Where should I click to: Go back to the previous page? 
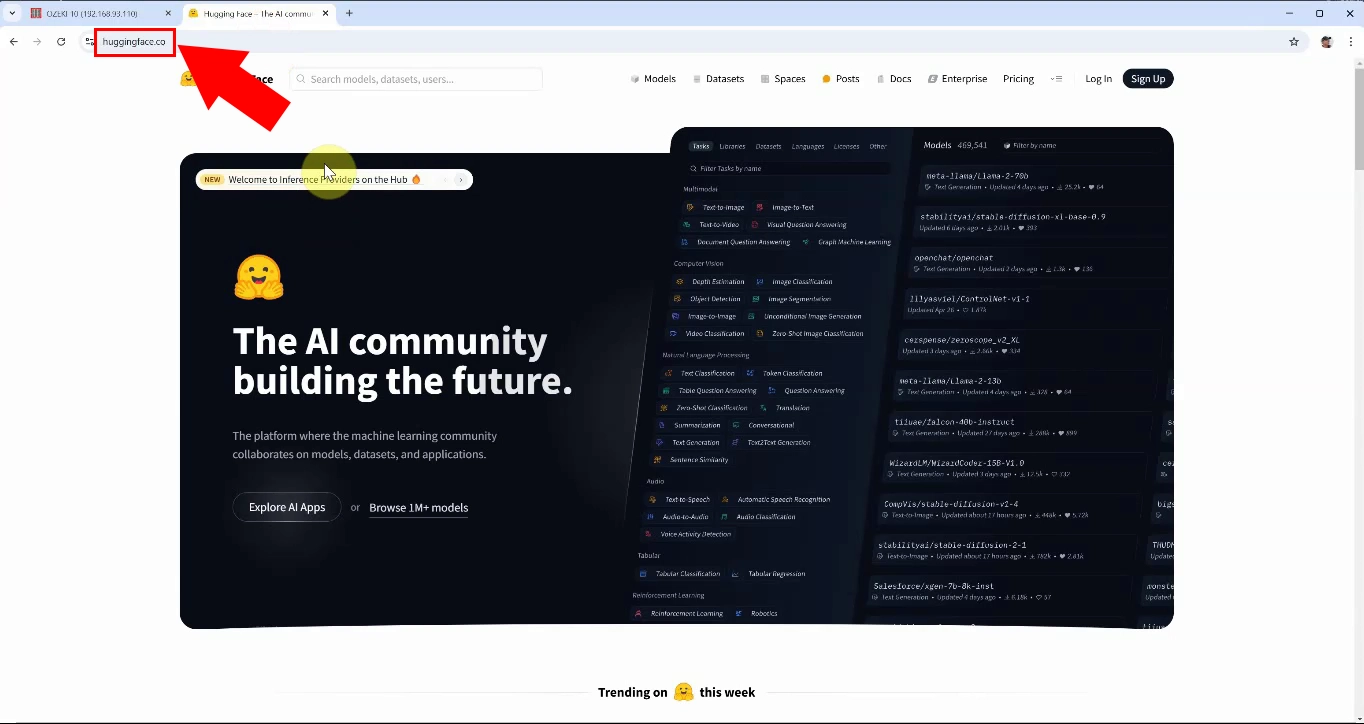tap(13, 42)
